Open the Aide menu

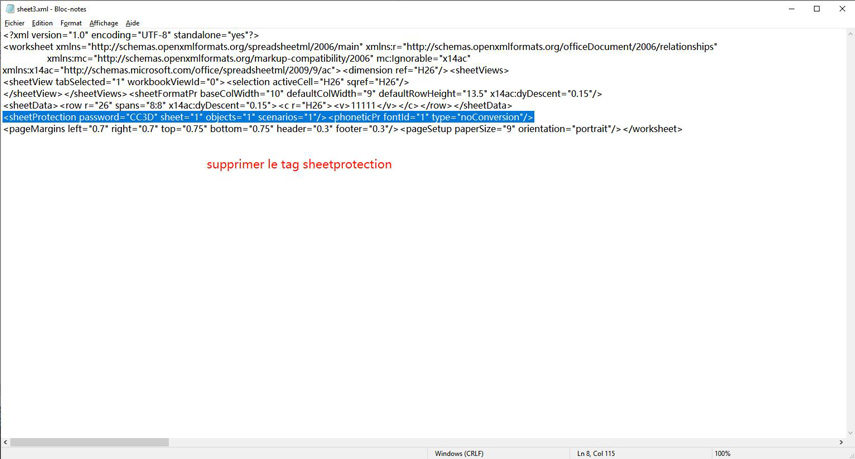(133, 22)
